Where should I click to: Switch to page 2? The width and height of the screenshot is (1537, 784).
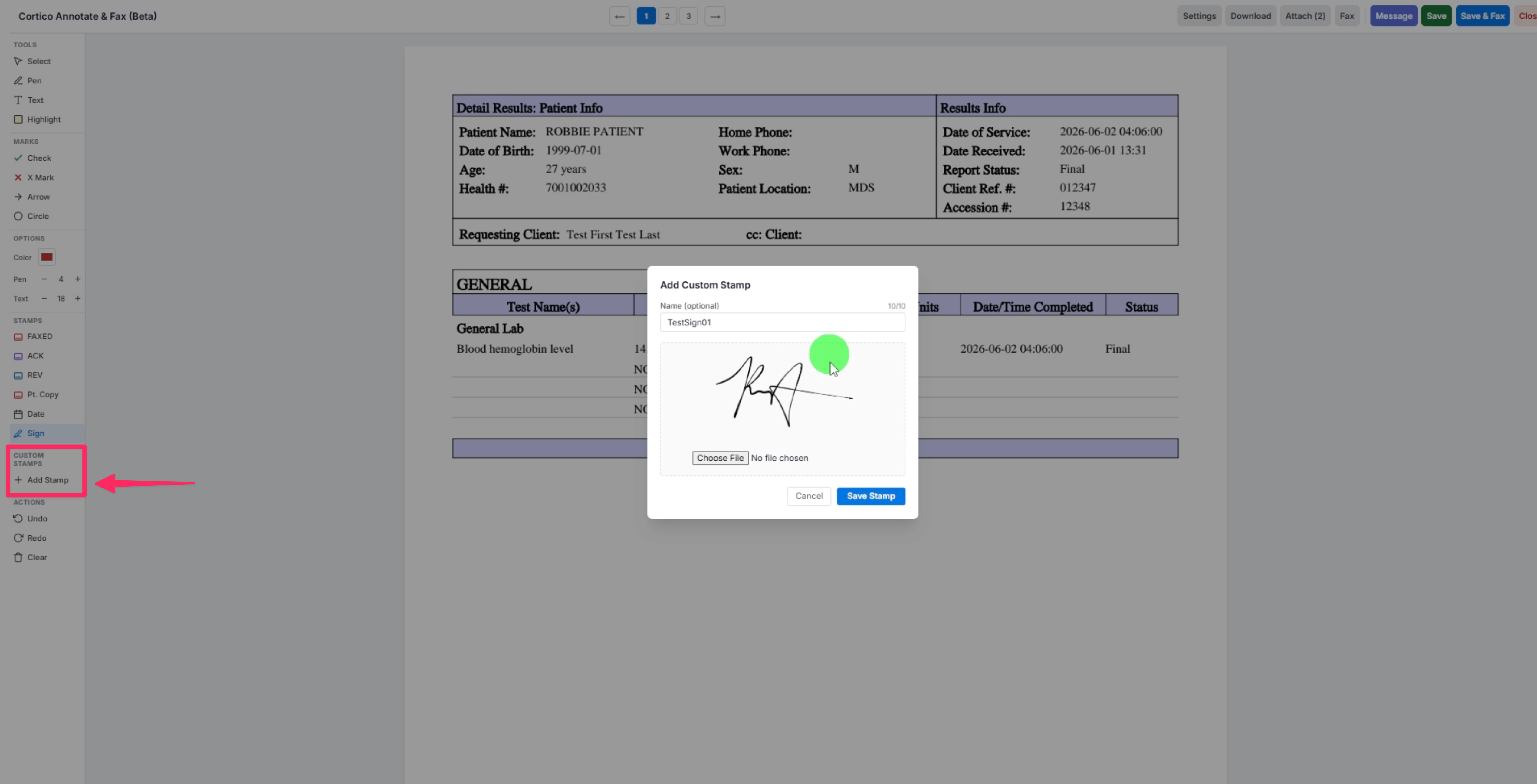[667, 16]
